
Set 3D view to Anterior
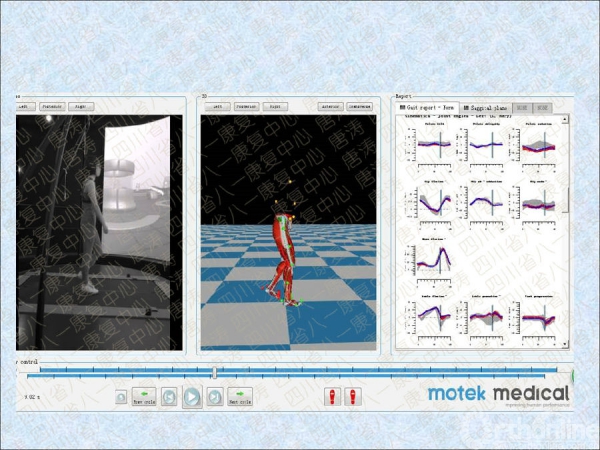tap(330, 105)
